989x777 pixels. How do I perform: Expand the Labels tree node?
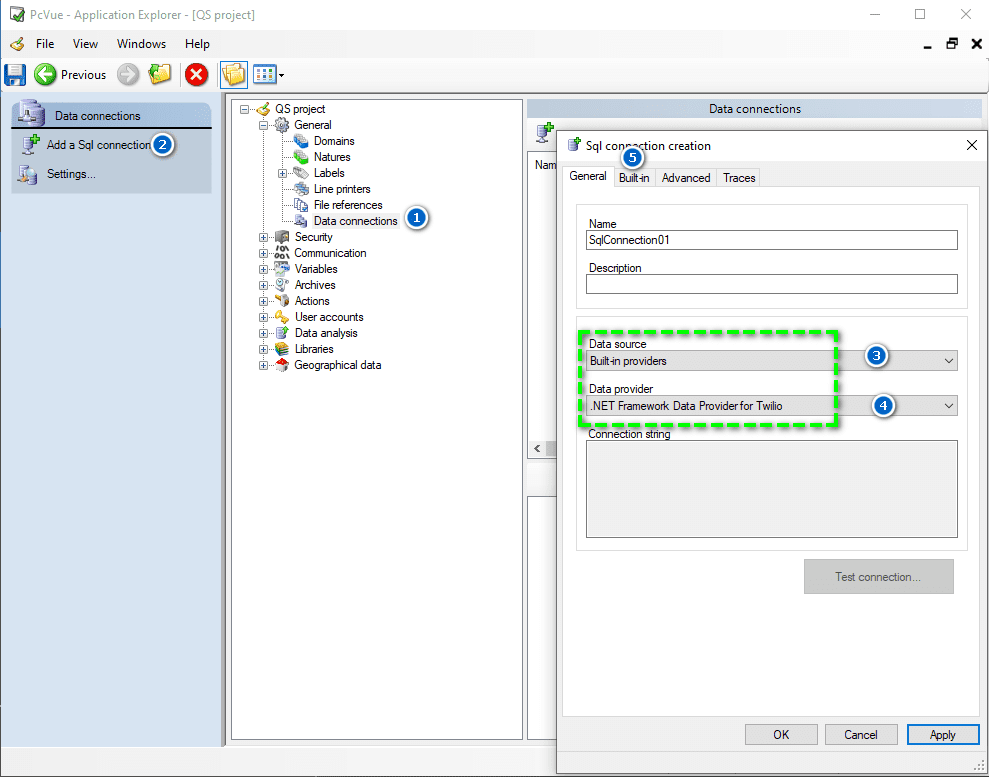tap(283, 173)
